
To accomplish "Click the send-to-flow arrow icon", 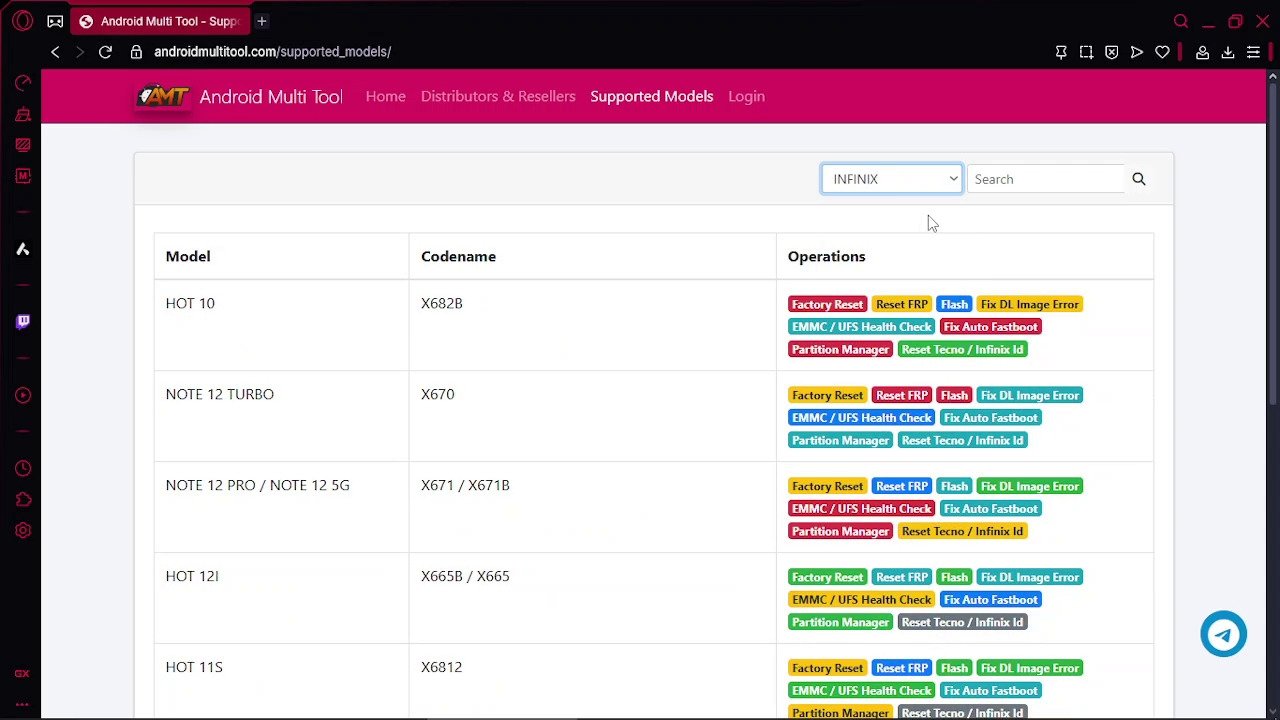I will tap(1137, 52).
